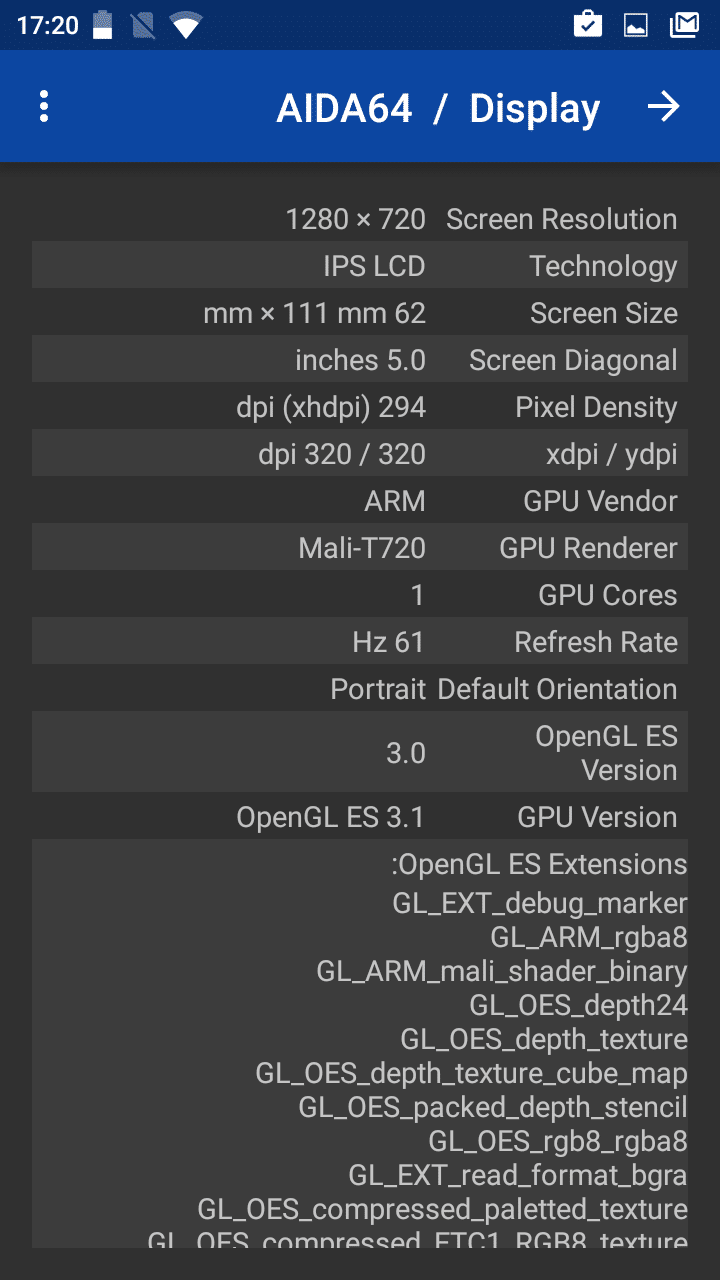Select the Screen Diagonal row
This screenshot has width=720, height=1280.
coord(360,360)
